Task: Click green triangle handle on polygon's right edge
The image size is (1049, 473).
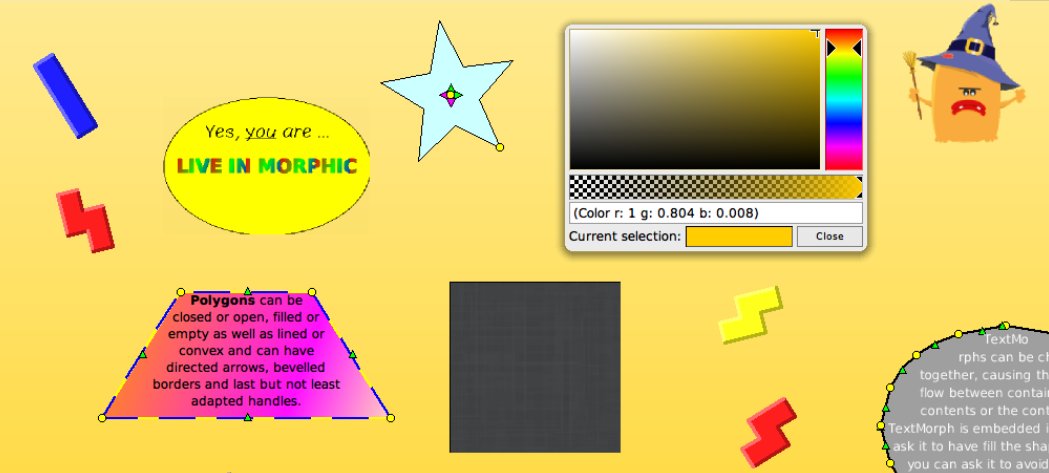Action: [x=353, y=354]
